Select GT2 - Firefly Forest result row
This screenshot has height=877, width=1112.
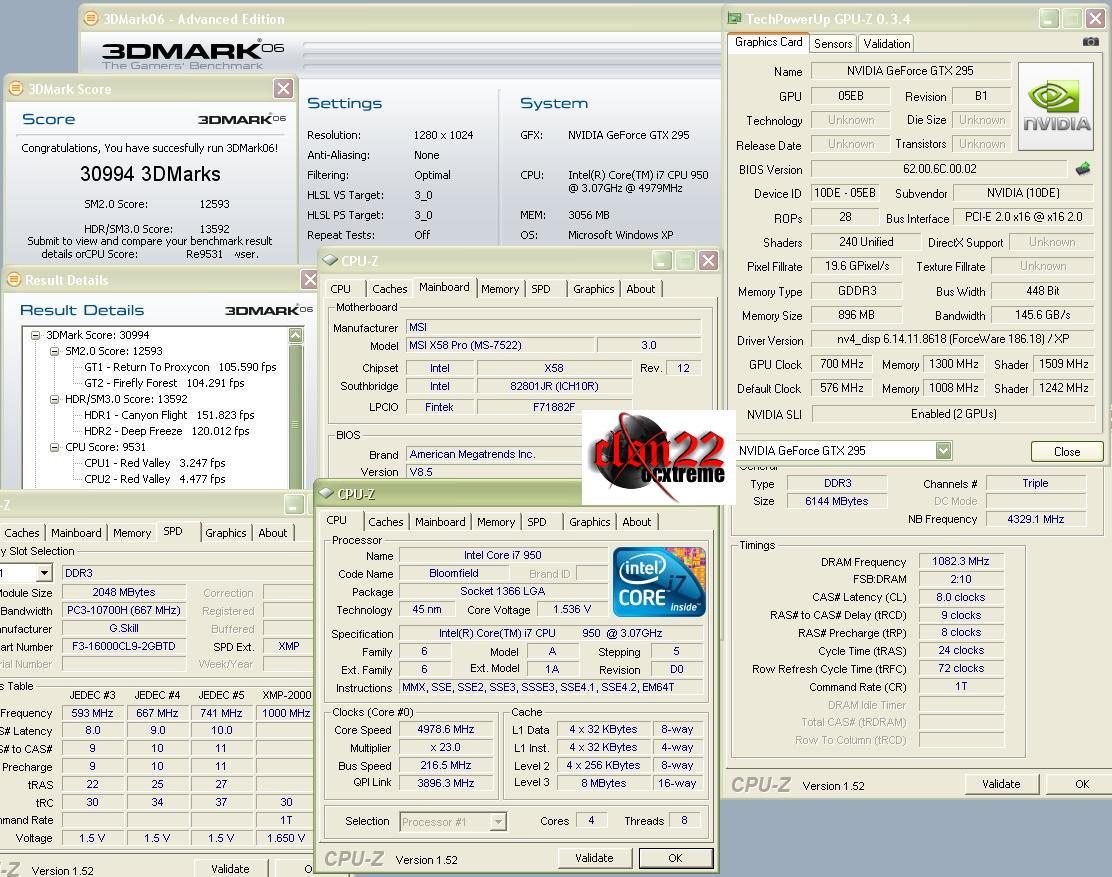click(x=164, y=383)
